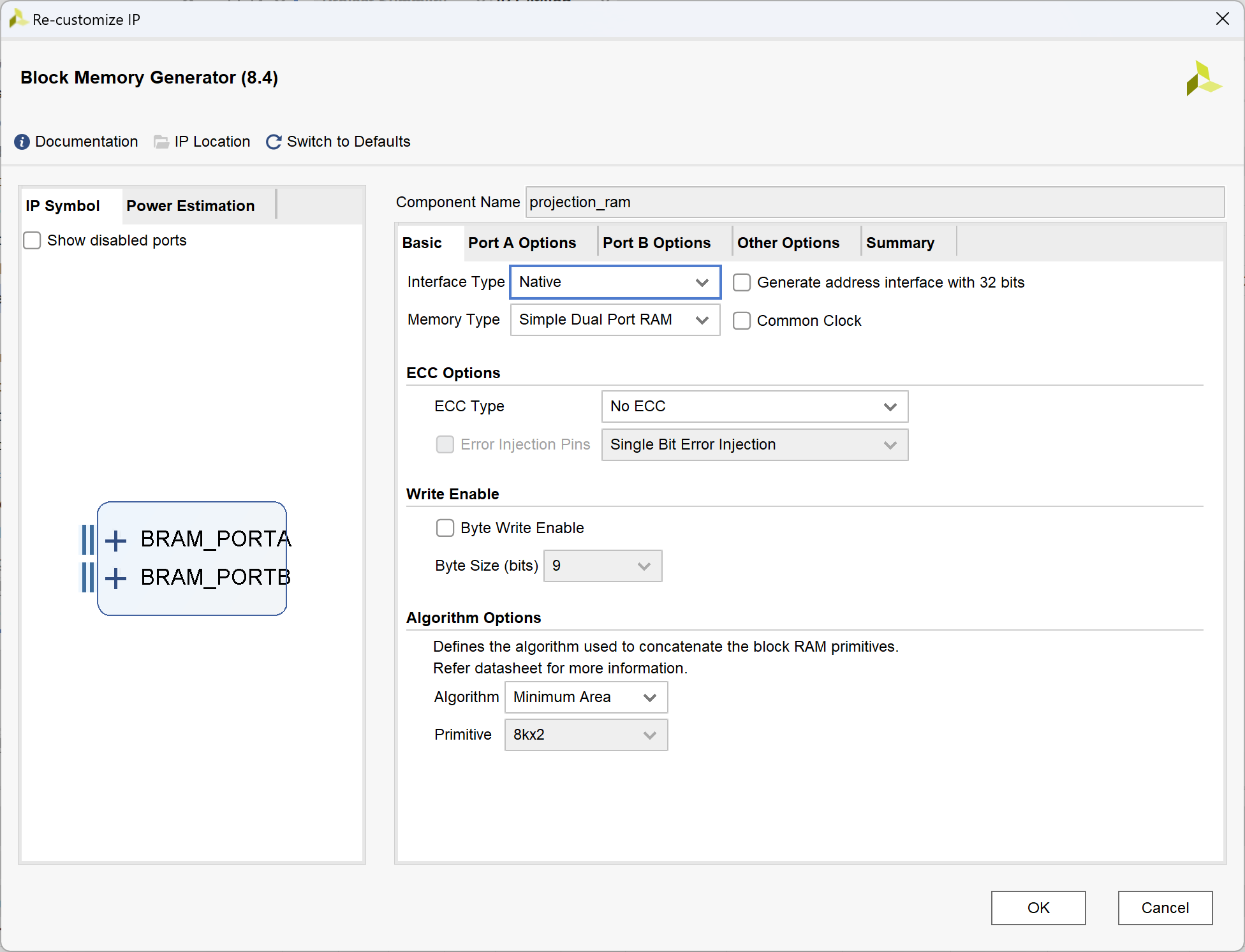Expand the ECC Type dropdown
1245x952 pixels.
click(754, 406)
